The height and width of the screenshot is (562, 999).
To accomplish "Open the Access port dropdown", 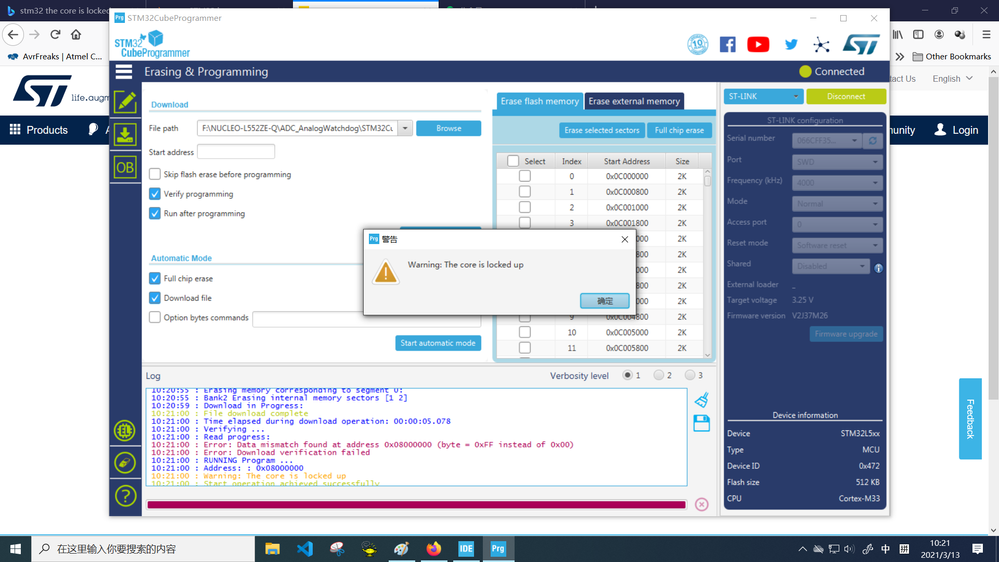I will (837, 224).
